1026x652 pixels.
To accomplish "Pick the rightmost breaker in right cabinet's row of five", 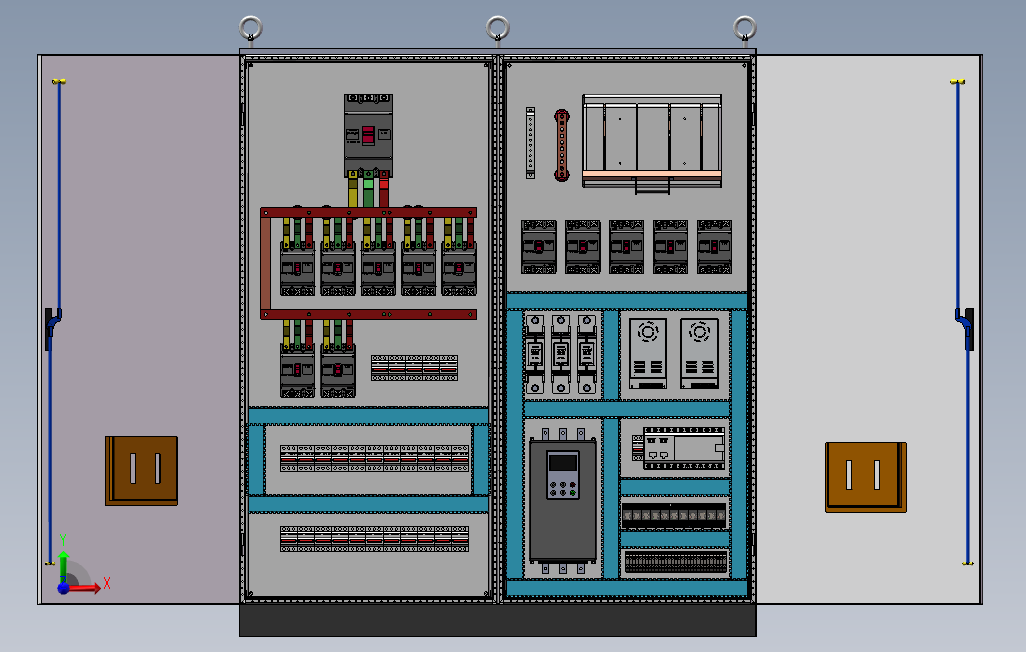I will point(715,247).
